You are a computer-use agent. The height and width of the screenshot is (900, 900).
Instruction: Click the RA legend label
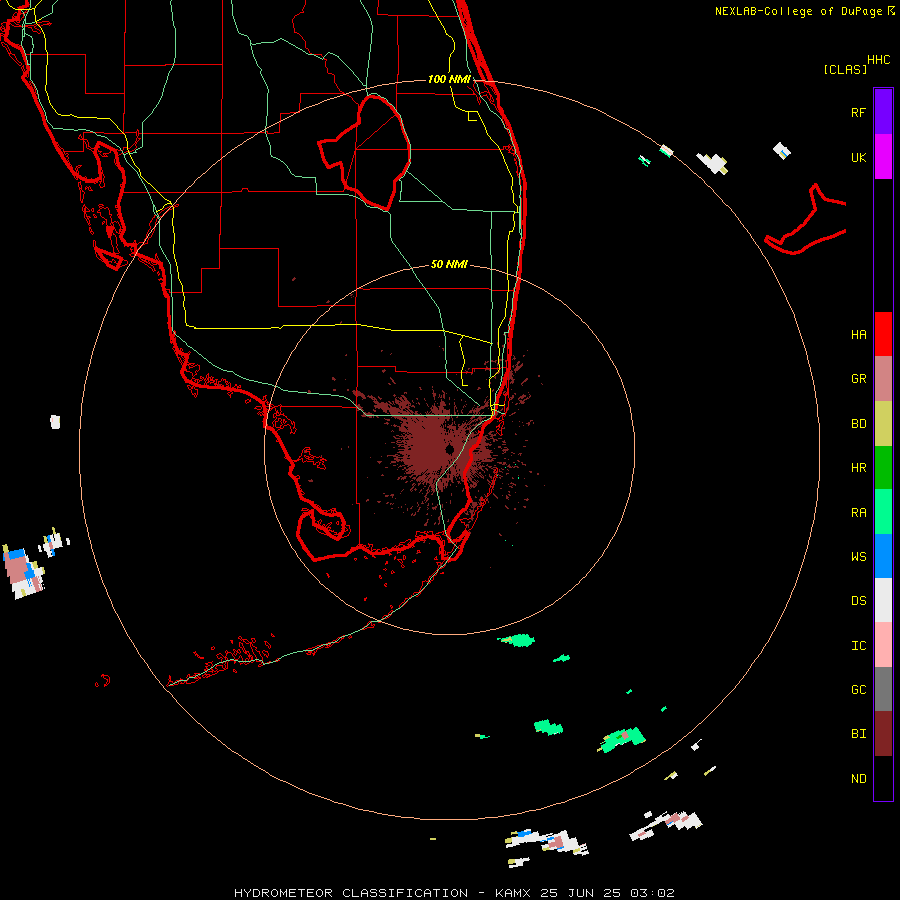[858, 513]
